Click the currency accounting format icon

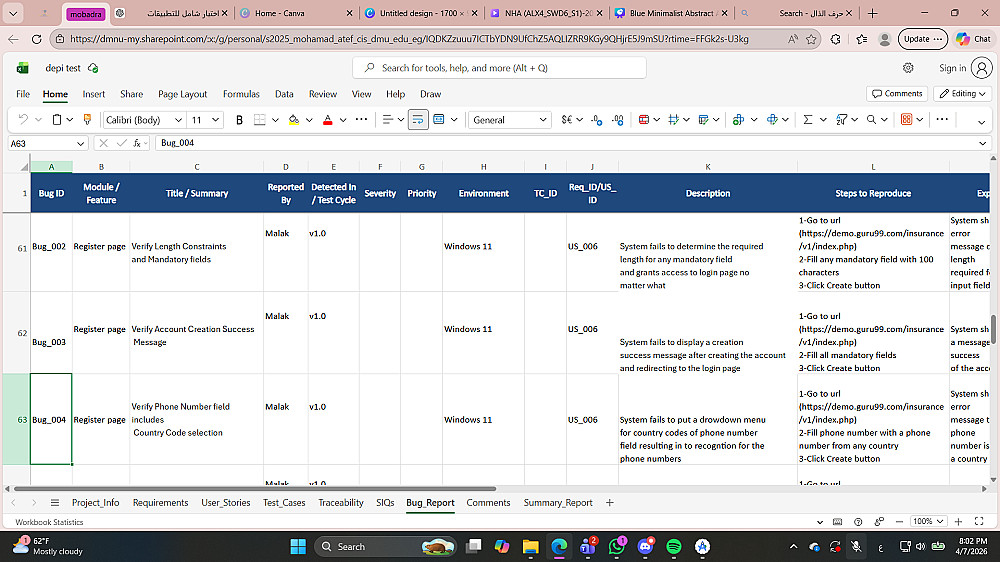tap(566, 119)
